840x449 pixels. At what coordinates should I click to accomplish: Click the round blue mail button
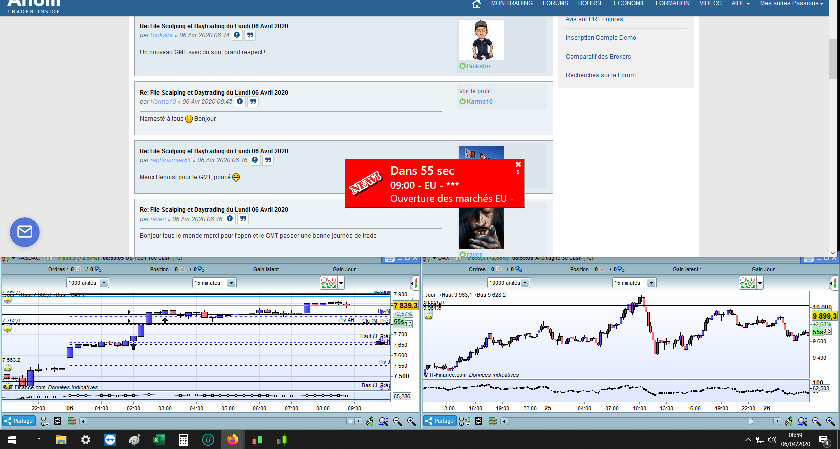[25, 231]
